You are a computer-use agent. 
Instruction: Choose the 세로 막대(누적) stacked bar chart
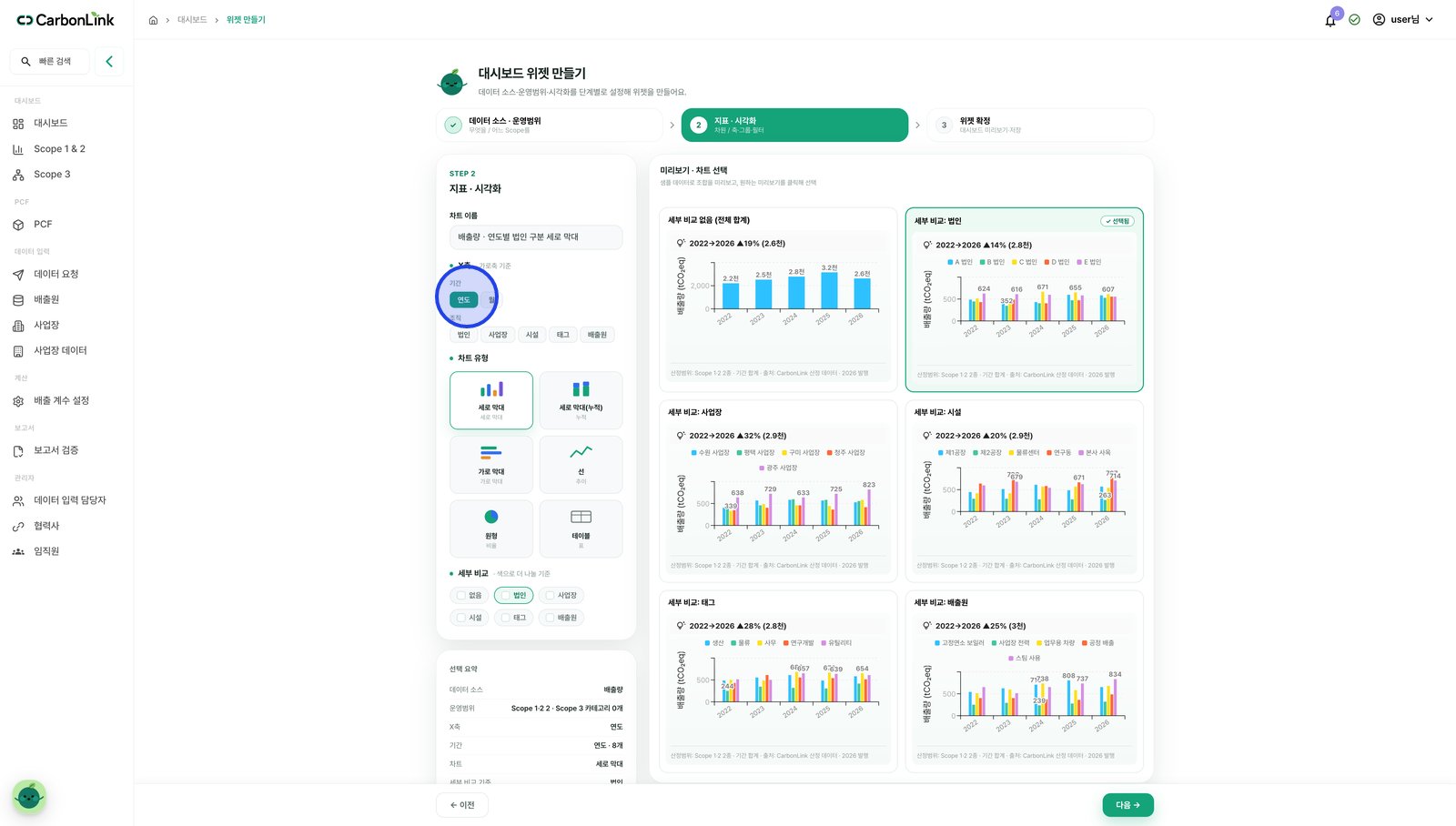point(581,400)
